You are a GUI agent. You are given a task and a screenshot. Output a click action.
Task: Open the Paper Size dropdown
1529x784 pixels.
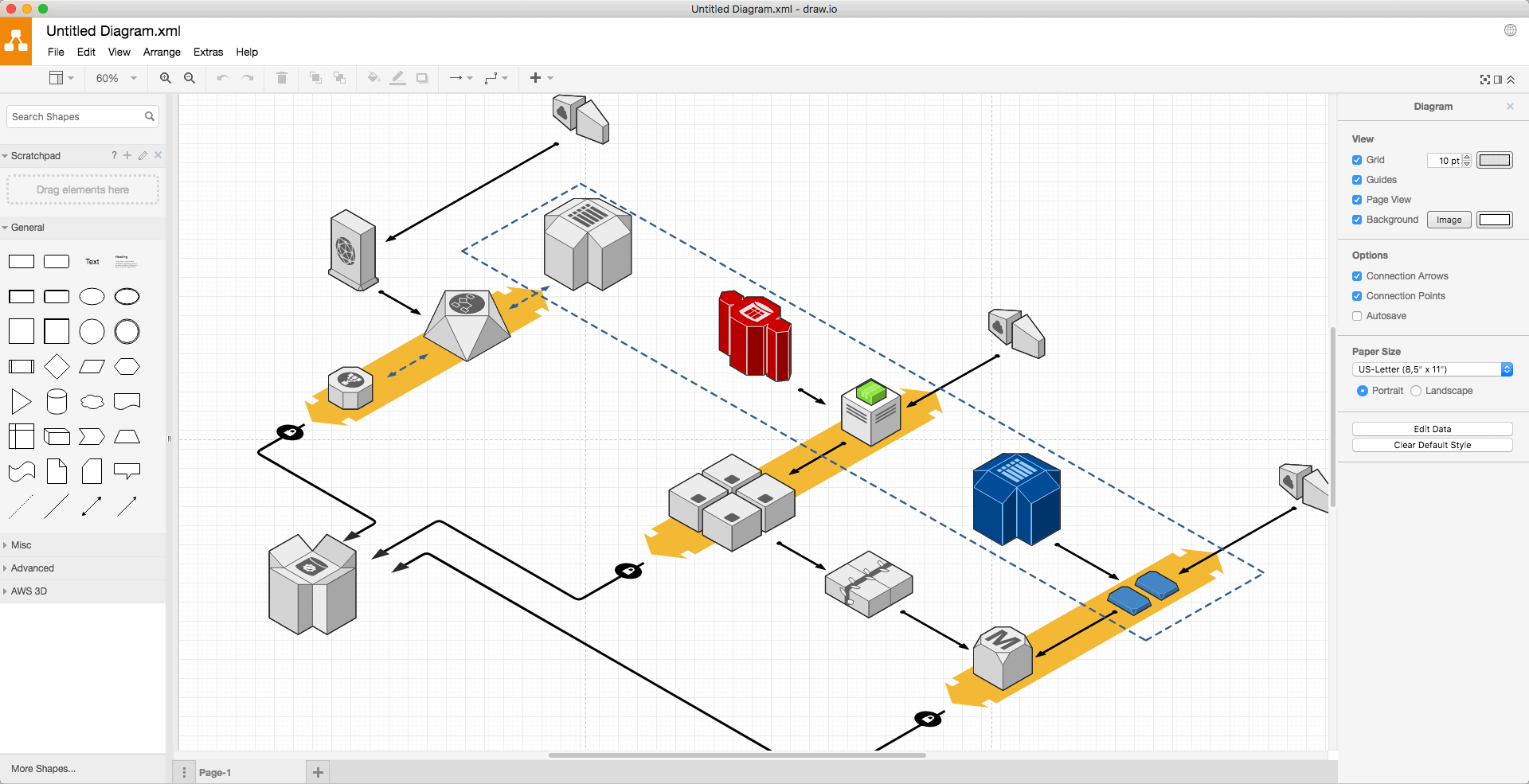pos(1432,369)
